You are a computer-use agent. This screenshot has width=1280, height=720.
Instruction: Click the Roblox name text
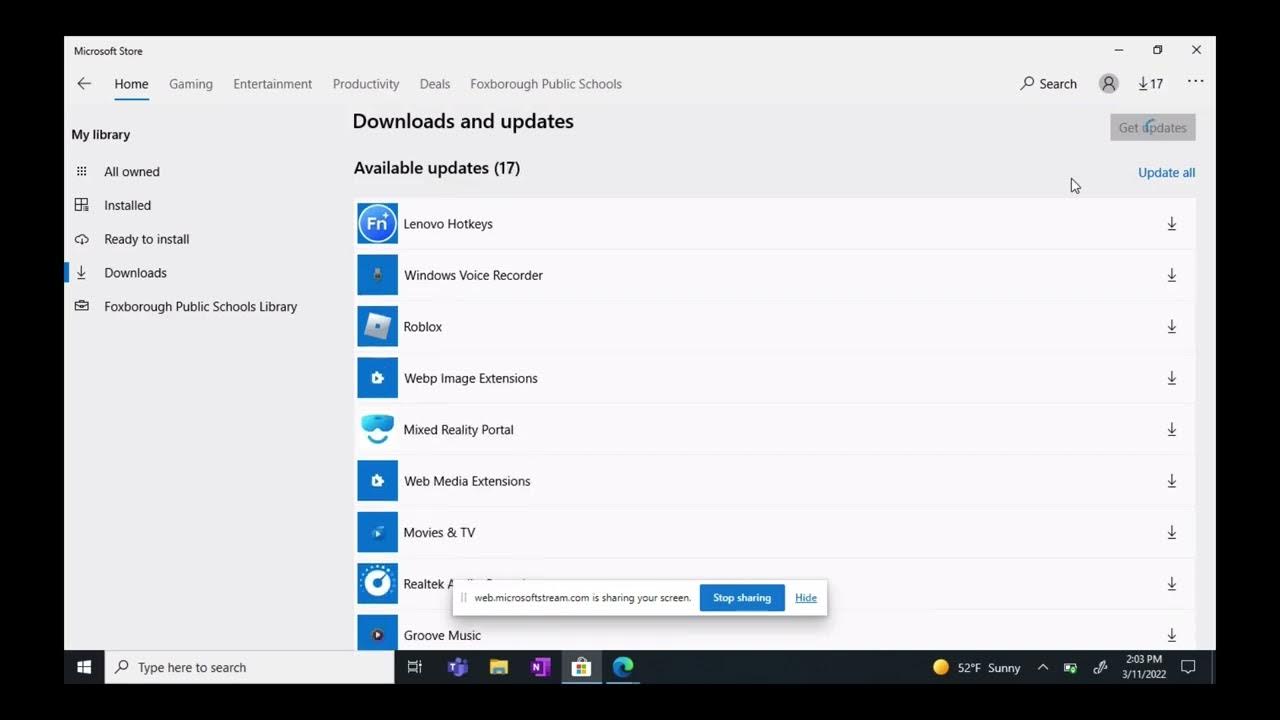[x=422, y=327]
